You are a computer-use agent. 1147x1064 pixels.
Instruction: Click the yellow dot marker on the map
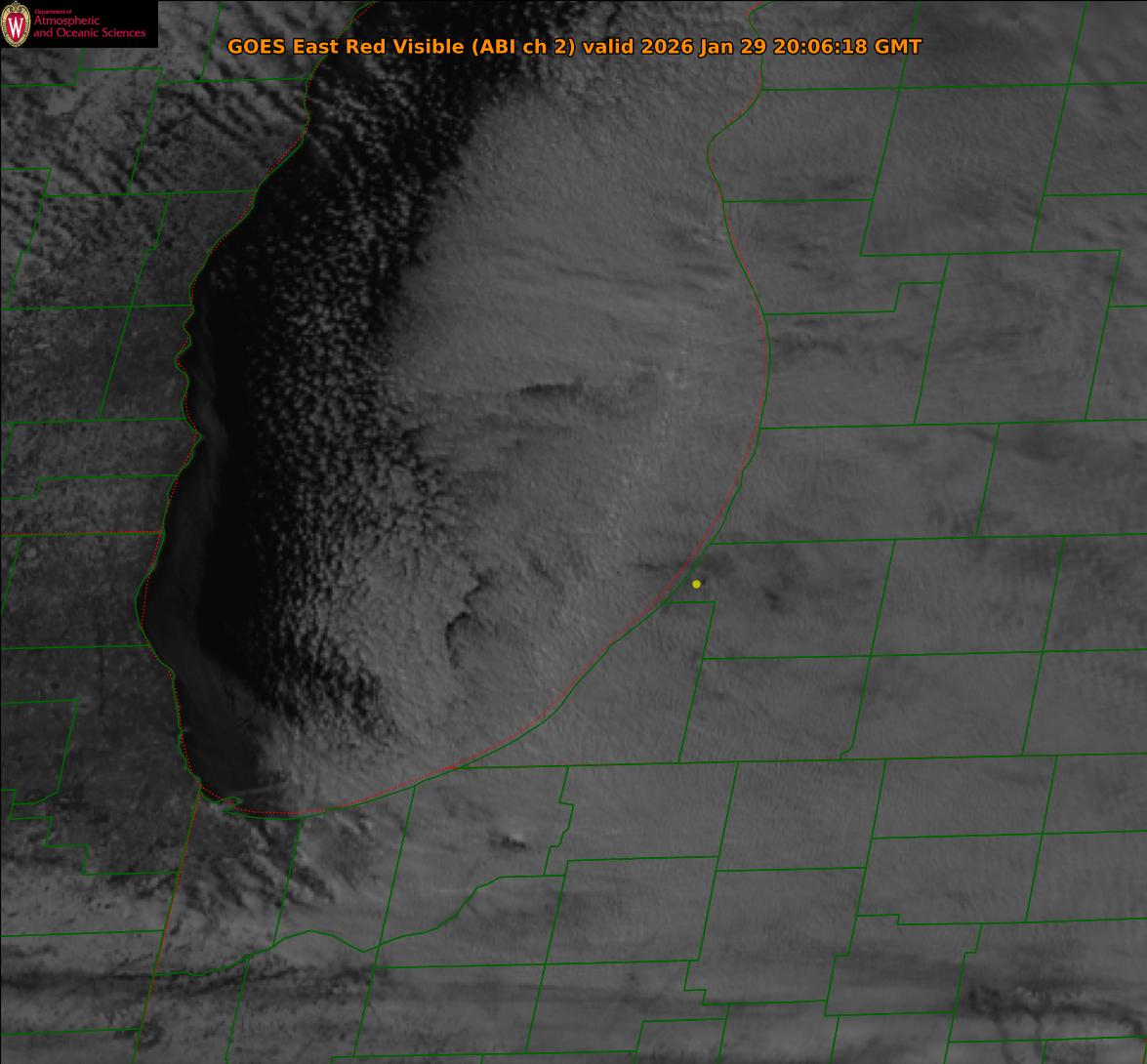click(x=696, y=584)
